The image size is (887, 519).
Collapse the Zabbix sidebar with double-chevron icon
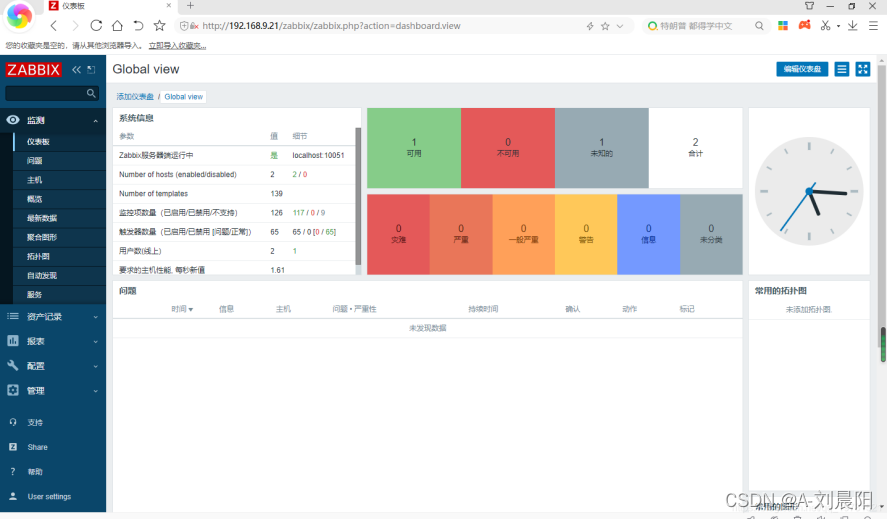(x=76, y=70)
